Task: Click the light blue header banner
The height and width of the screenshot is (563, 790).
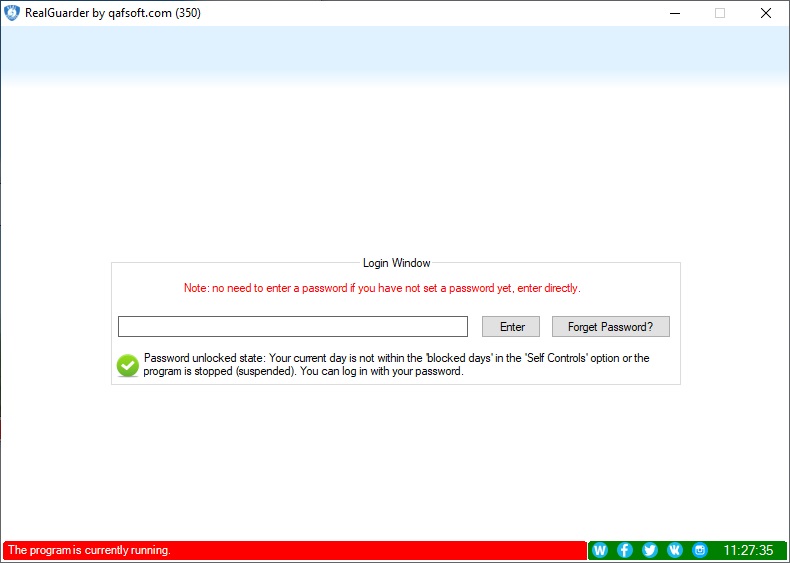Action: [x=395, y=55]
